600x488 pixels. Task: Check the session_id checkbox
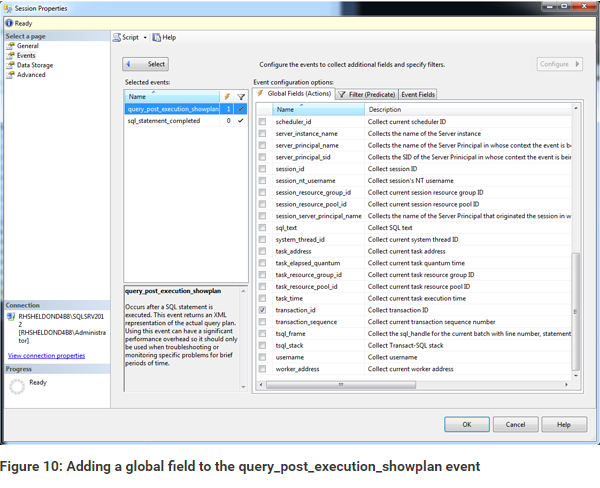tap(262, 169)
